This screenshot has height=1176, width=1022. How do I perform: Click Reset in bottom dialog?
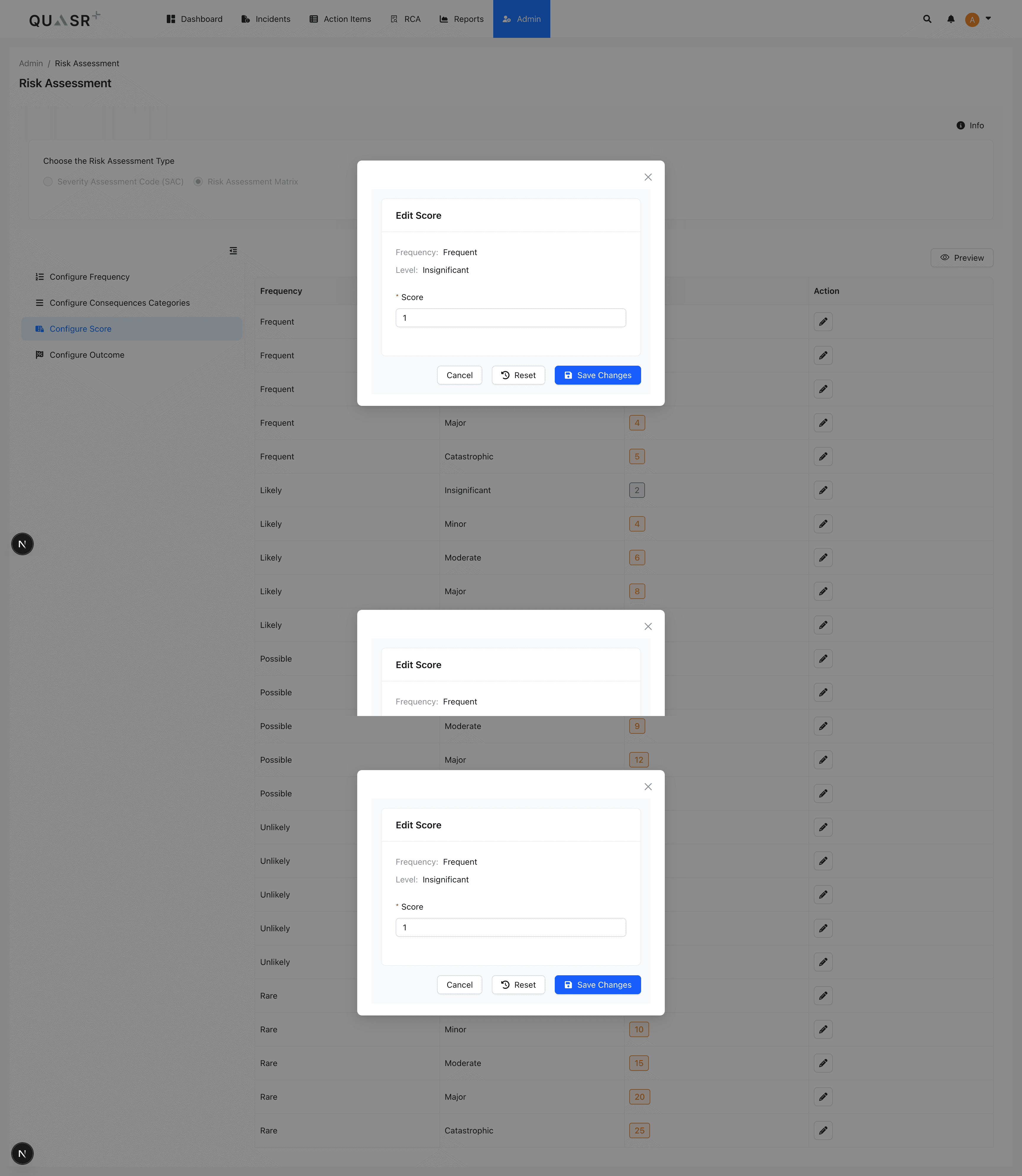[518, 984]
